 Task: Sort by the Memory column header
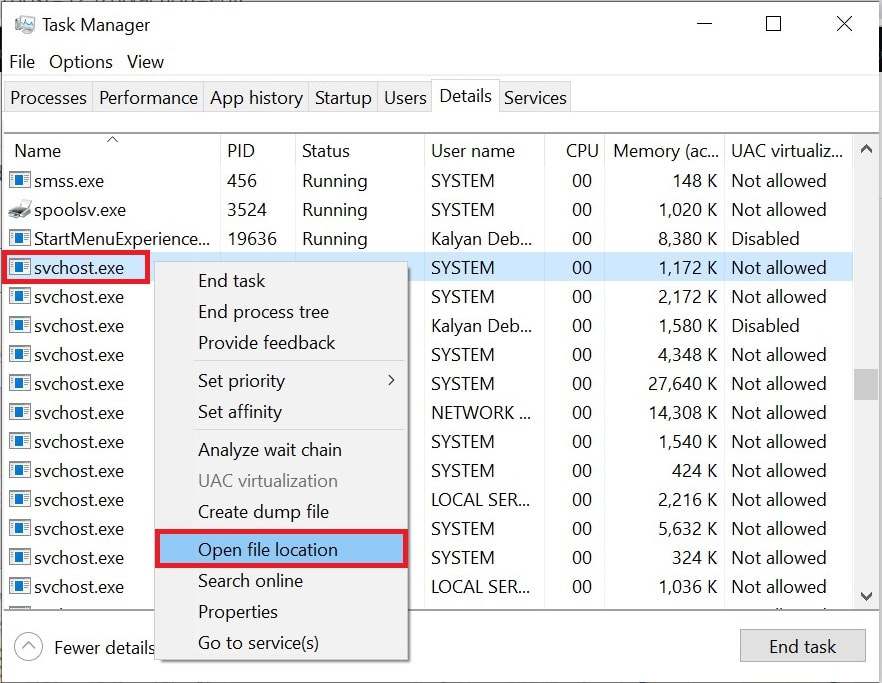coord(664,151)
